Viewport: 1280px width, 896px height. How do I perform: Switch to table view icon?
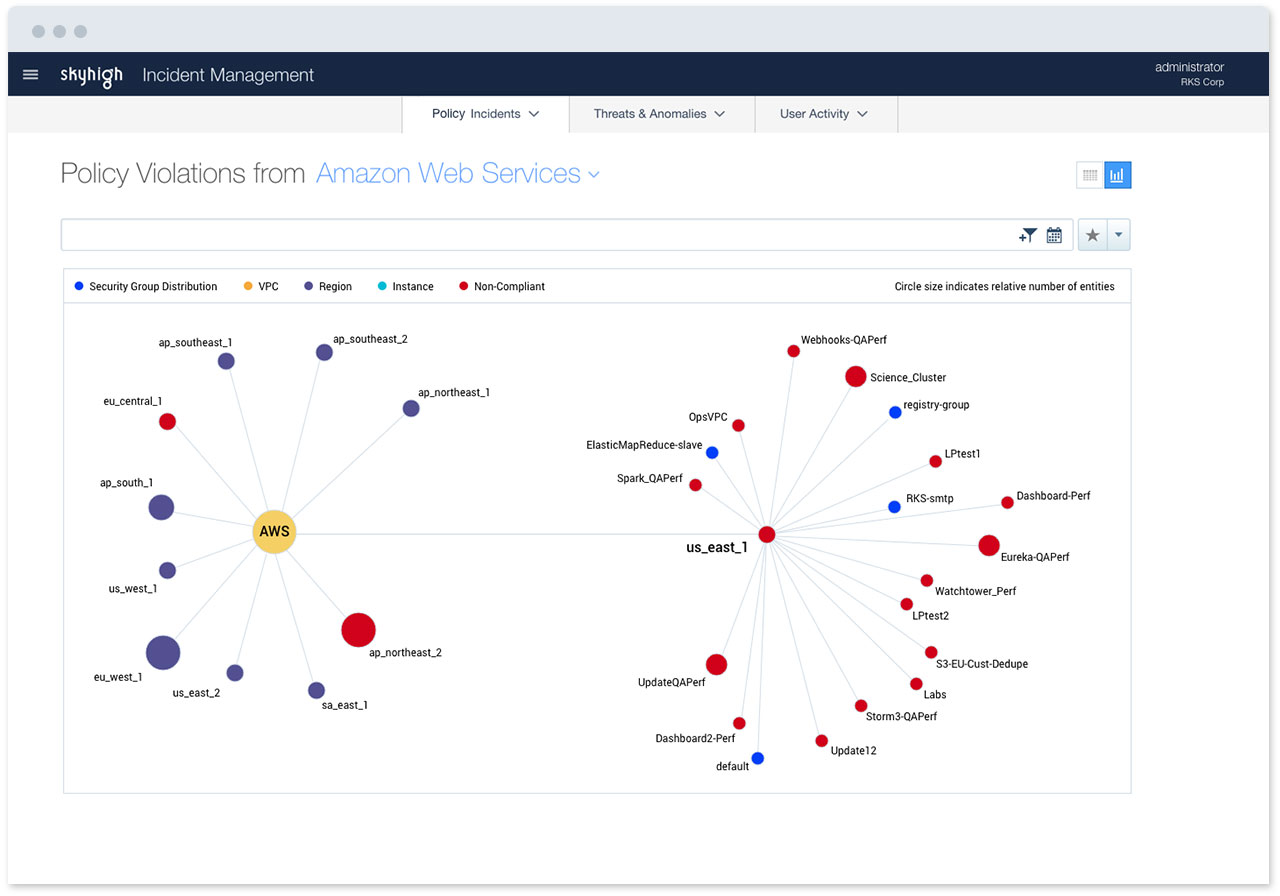pyautogui.click(x=1090, y=175)
